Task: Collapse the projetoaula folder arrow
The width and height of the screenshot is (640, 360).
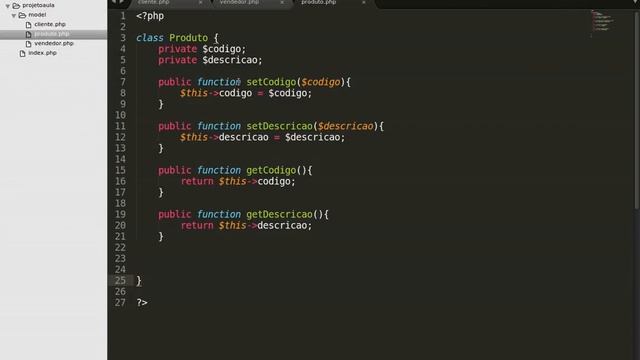Action: click(x=8, y=6)
